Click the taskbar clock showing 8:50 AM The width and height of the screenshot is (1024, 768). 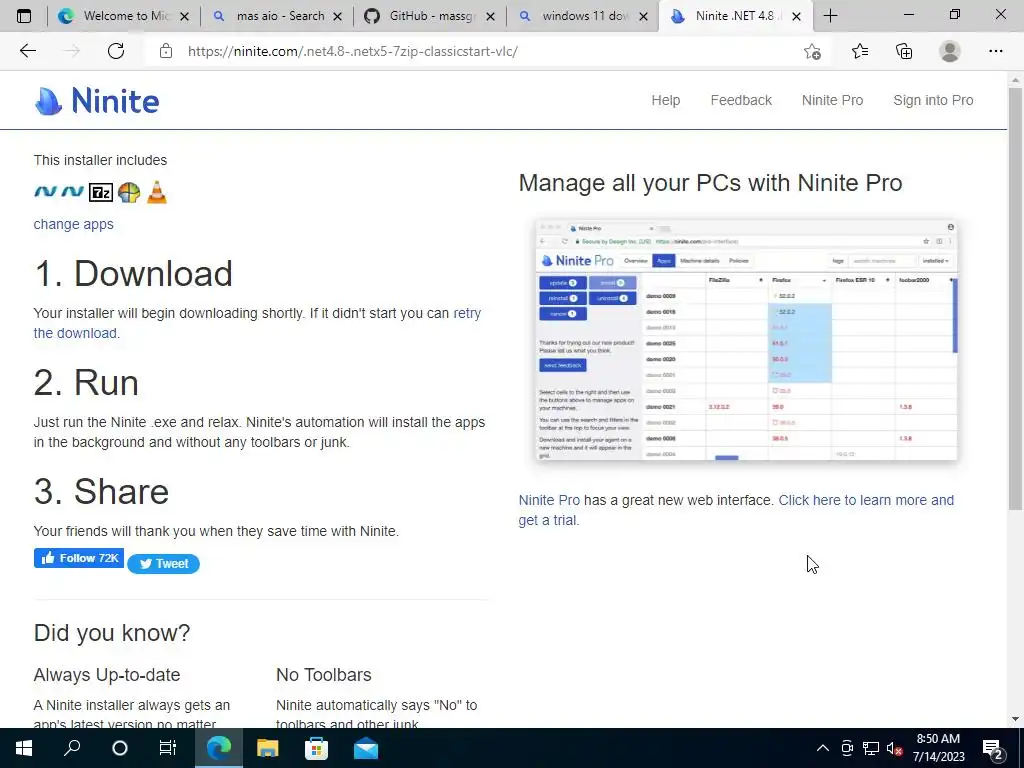(x=938, y=748)
